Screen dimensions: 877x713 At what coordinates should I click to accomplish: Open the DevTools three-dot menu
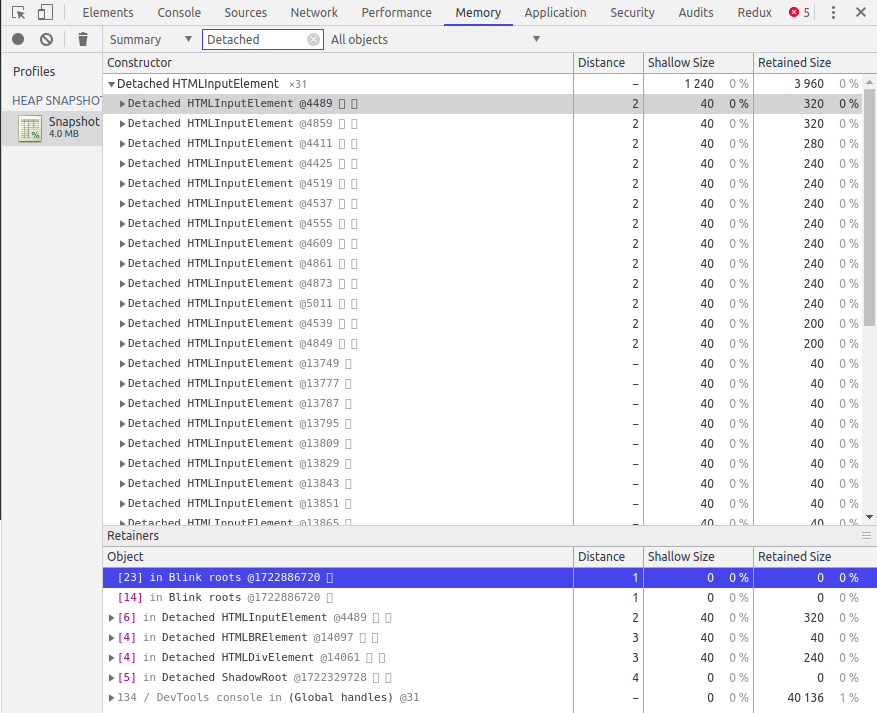(x=833, y=12)
